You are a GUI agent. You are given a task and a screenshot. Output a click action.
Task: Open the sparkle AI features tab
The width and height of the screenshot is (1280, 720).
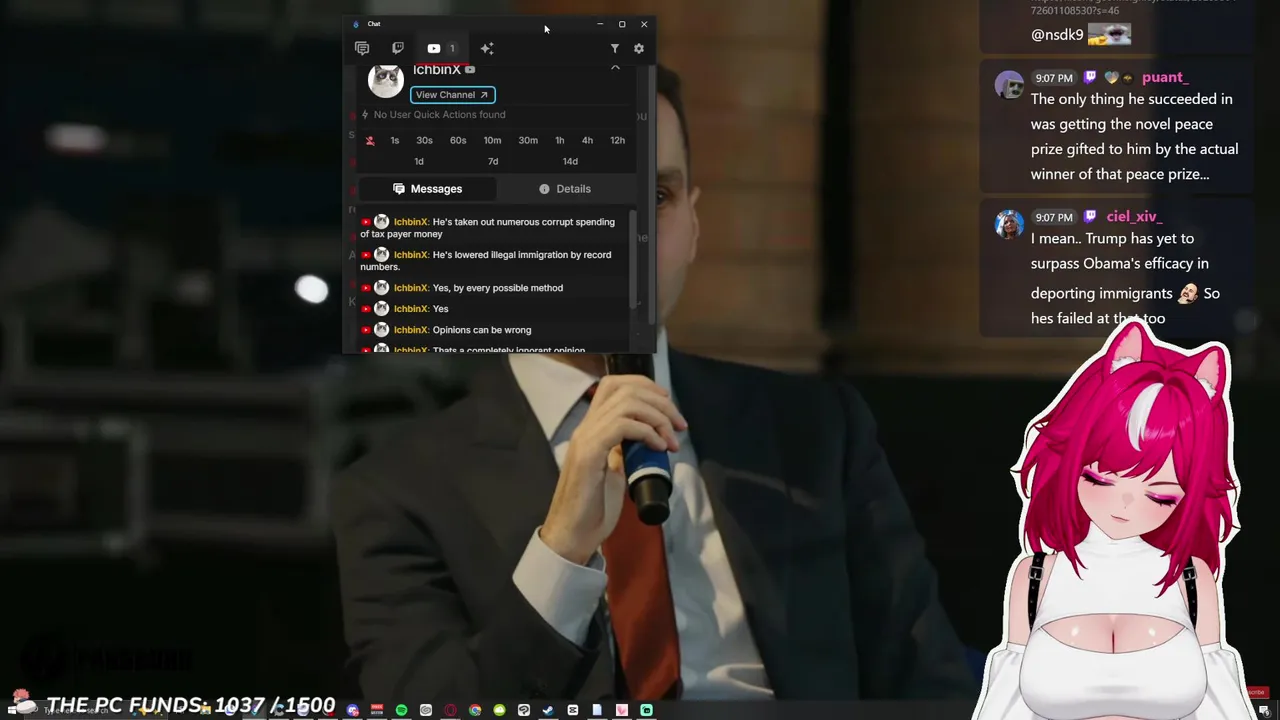click(487, 48)
